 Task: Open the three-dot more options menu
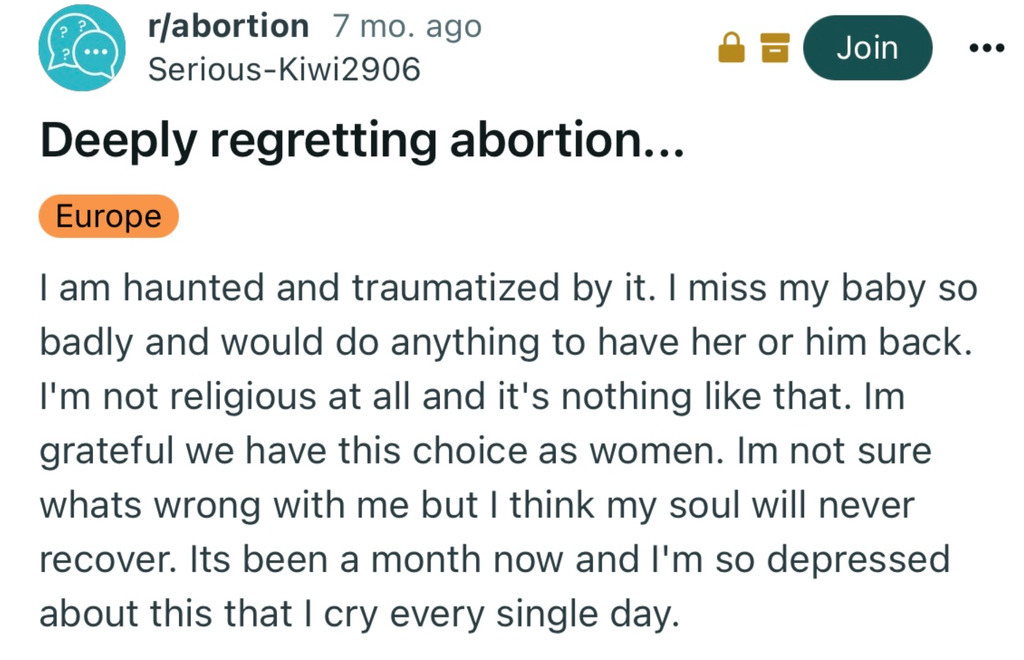[x=985, y=48]
